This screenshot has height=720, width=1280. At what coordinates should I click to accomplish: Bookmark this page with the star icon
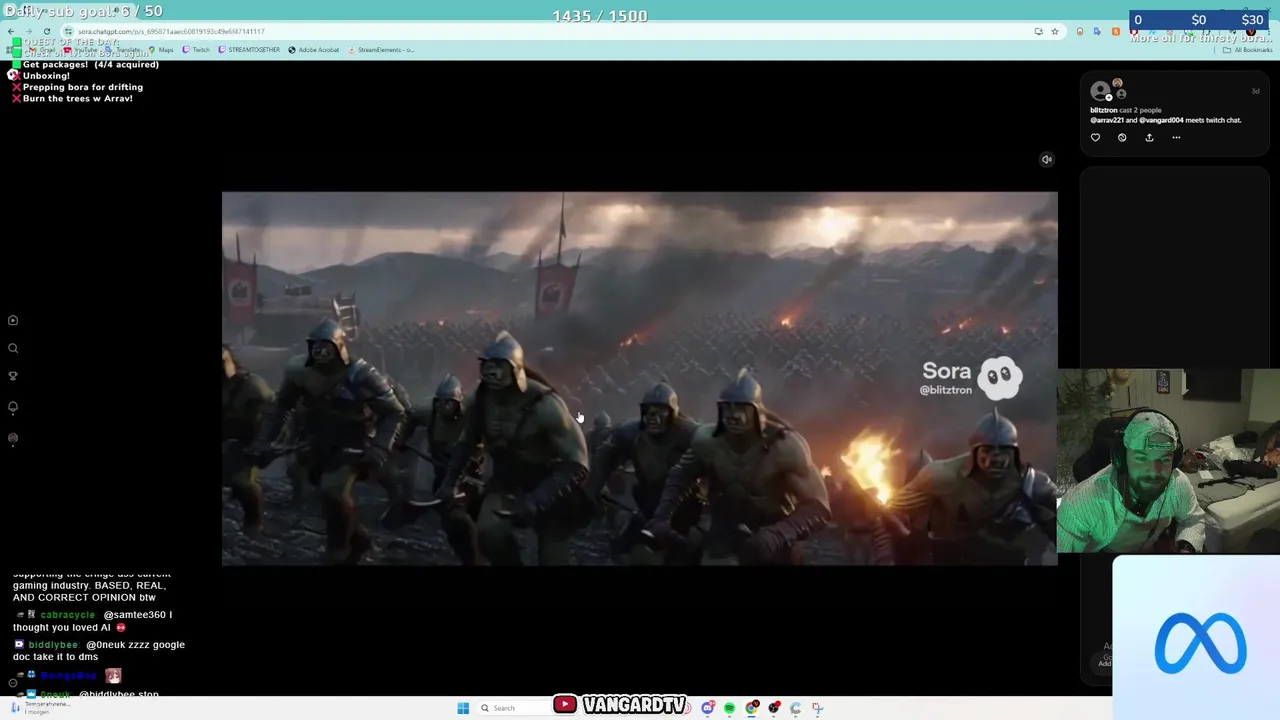click(x=1055, y=32)
